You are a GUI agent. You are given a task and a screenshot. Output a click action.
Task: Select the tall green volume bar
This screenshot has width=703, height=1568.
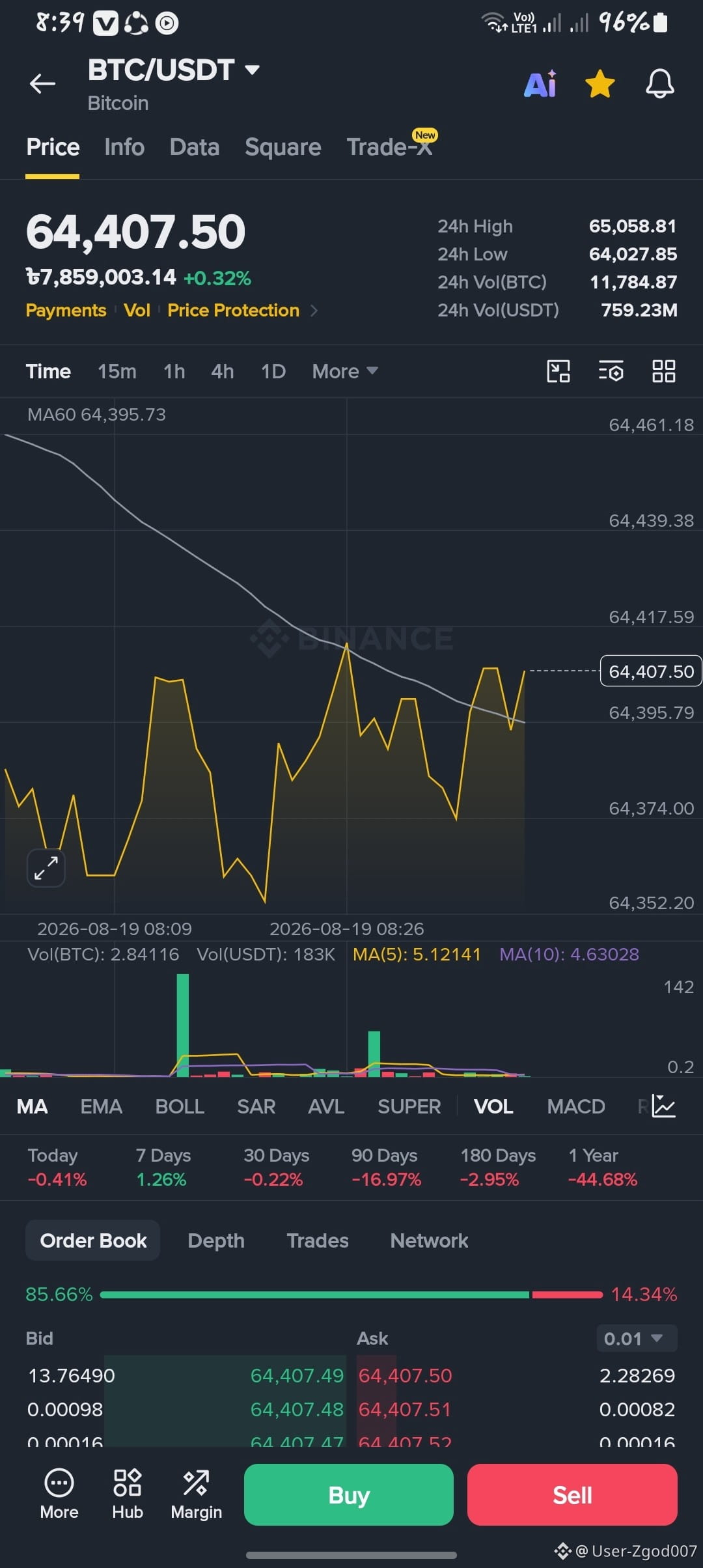tap(183, 1025)
